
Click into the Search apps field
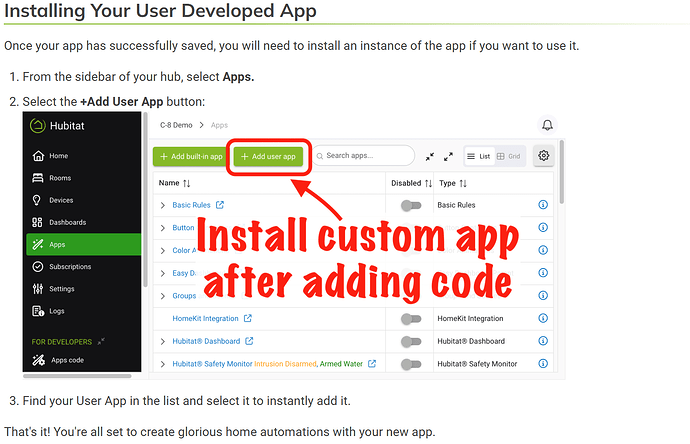pos(363,155)
